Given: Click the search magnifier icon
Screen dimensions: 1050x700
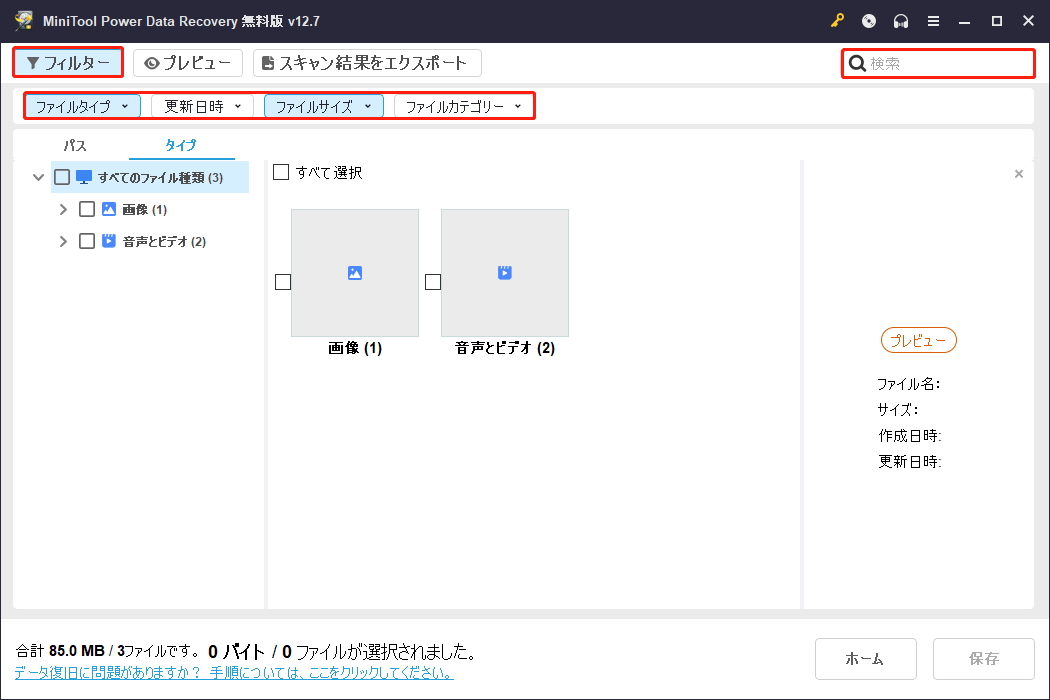Looking at the screenshot, I should click(x=858, y=63).
